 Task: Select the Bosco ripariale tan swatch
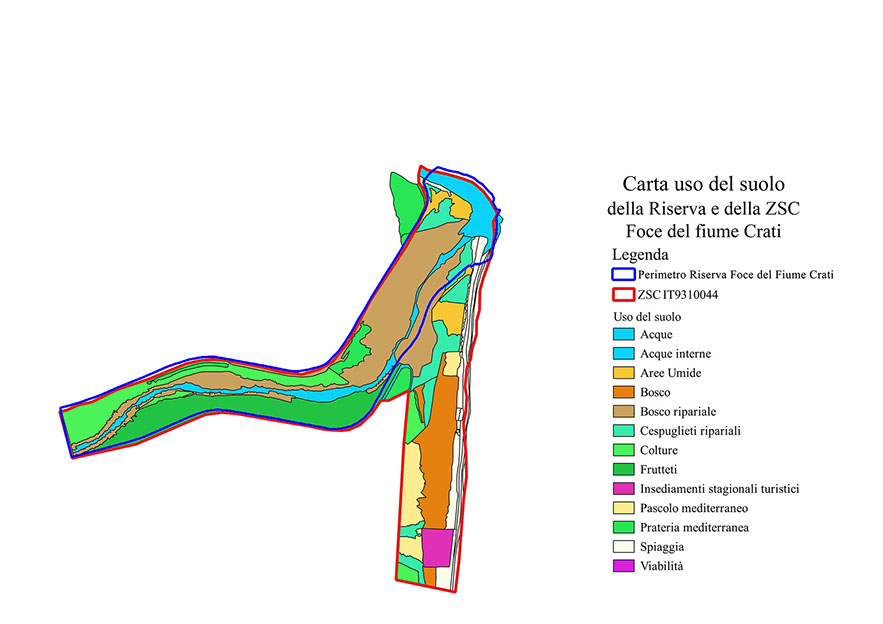point(623,411)
